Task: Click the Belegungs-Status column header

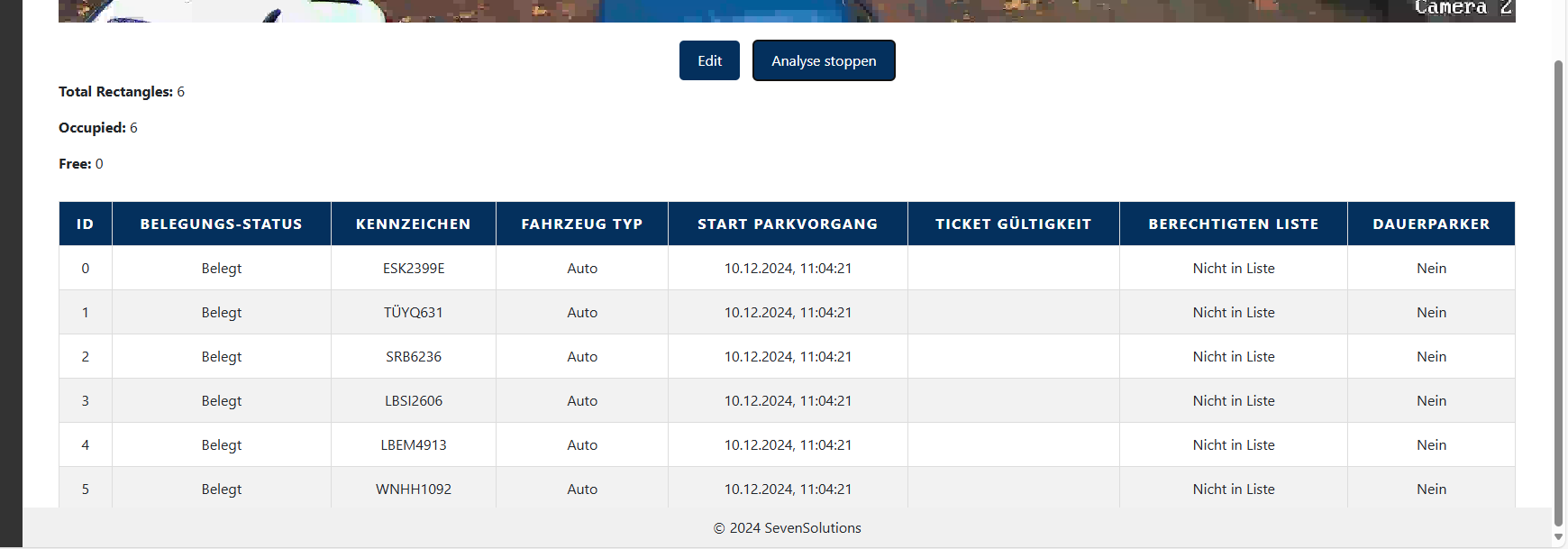Action: click(x=221, y=224)
